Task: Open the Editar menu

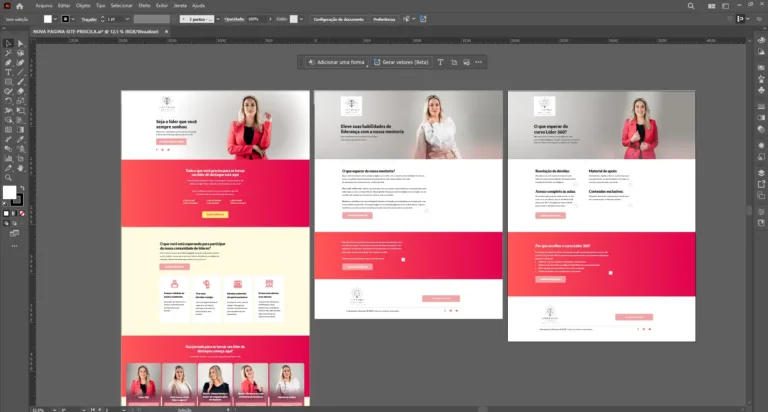Action: pyautogui.click(x=64, y=6)
